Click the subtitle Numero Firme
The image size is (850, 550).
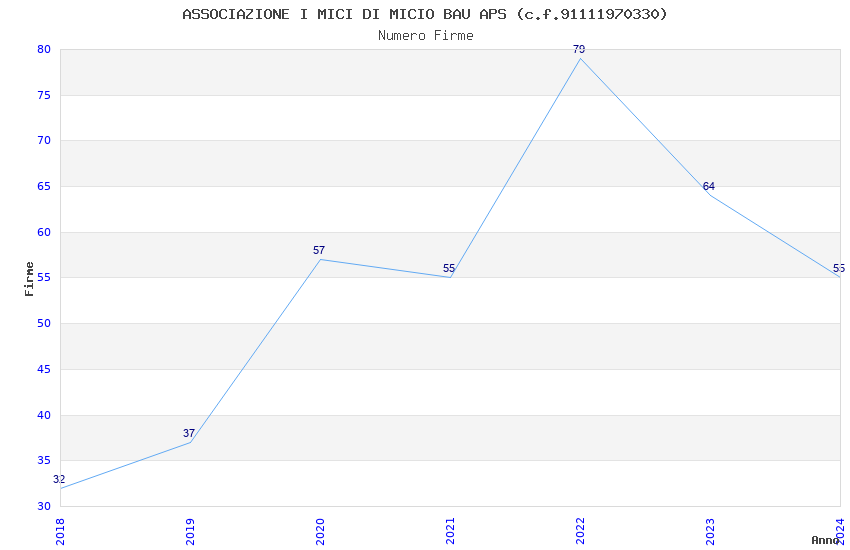(426, 35)
